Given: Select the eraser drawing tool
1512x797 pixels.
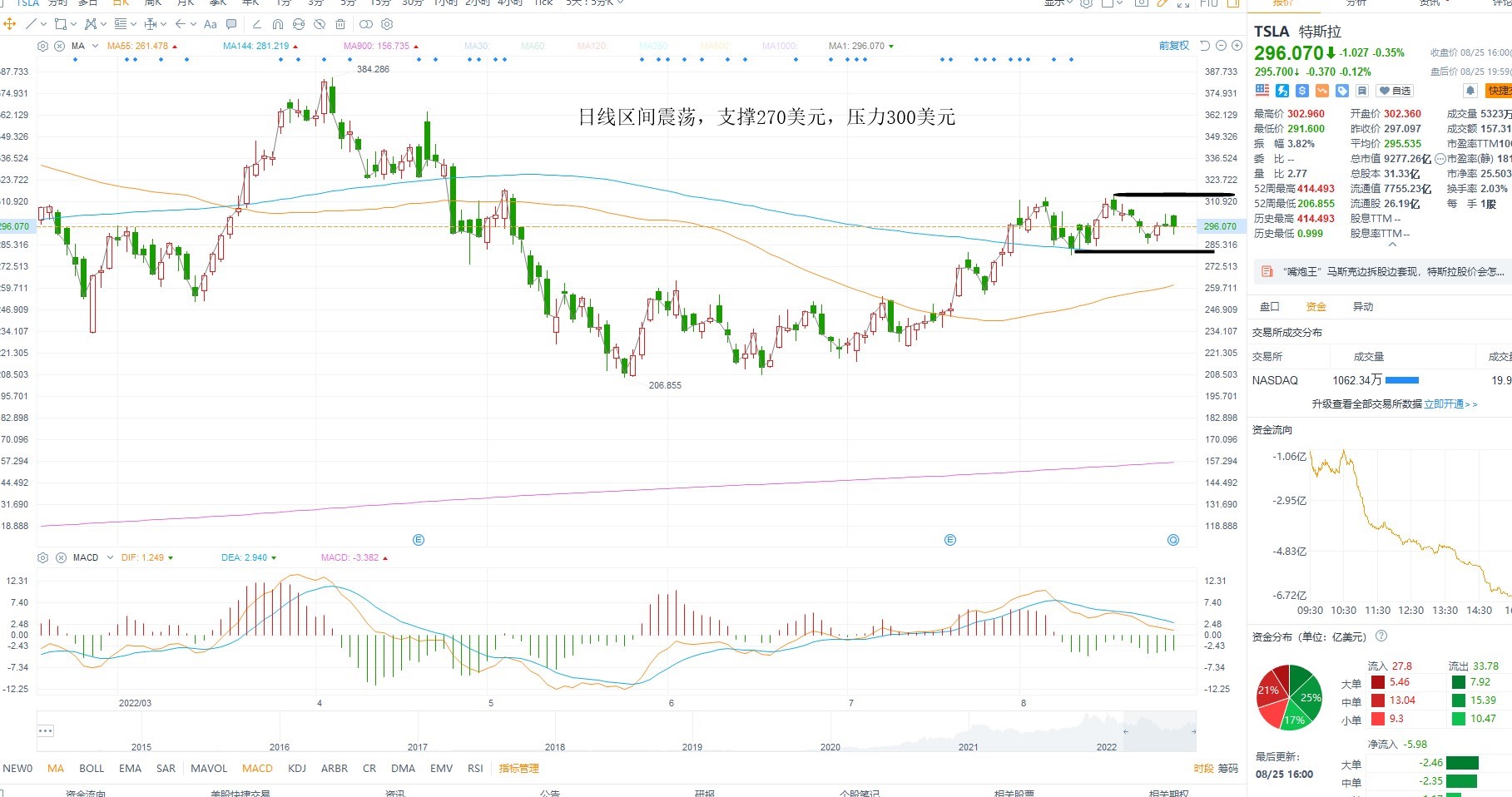Looking at the screenshot, I should point(256,24).
